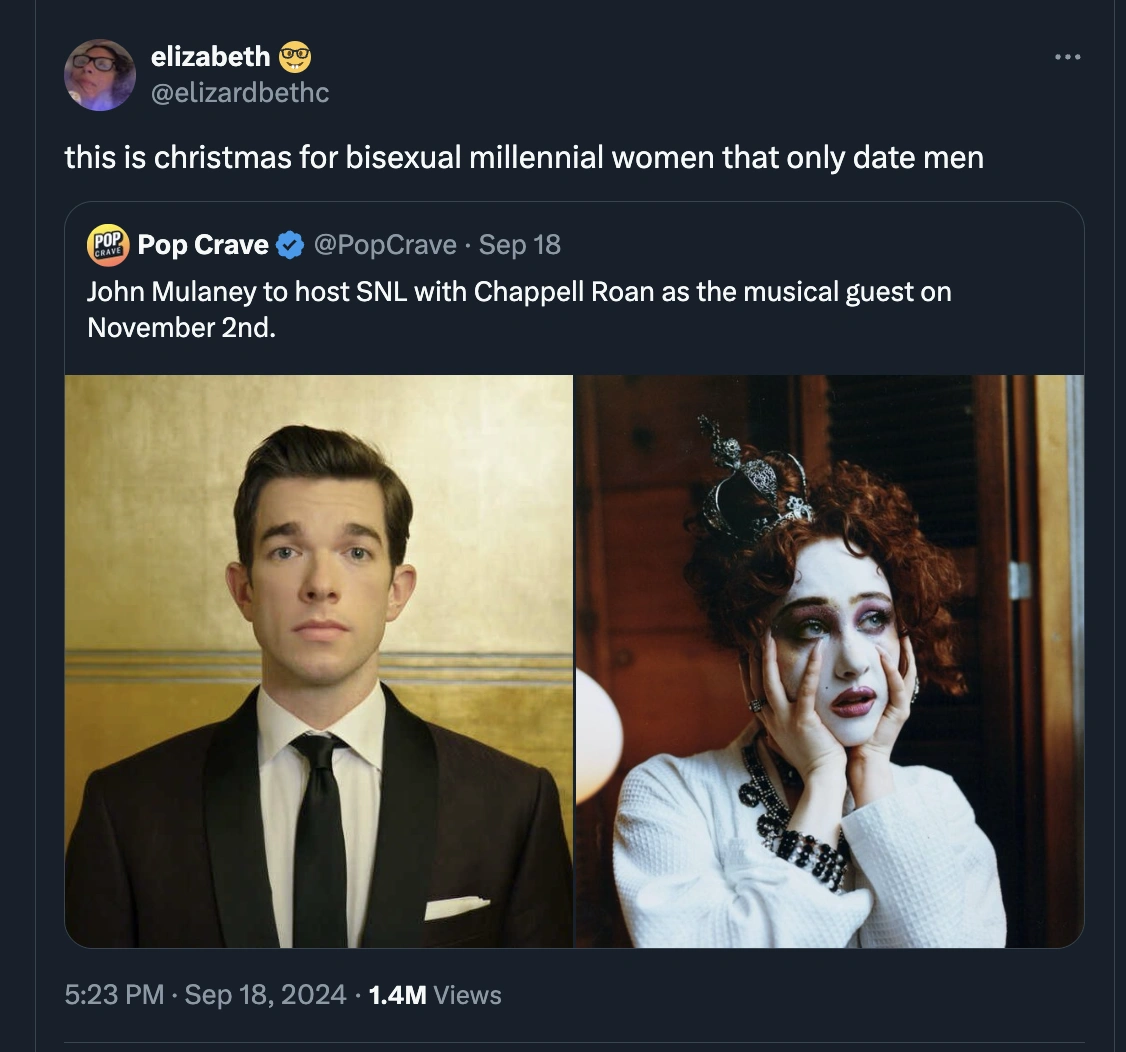The image size is (1126, 1052).
Task: Click the Views label at the bottom
Action: click(468, 994)
